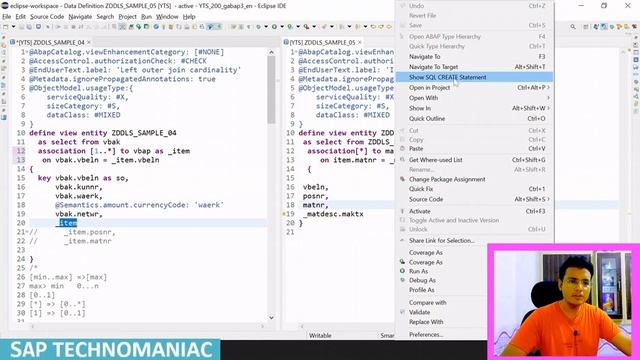This screenshot has width=640, height=360.
Task: Expand the Source Code submenu arrow in the context menu
Action: [x=548, y=199]
